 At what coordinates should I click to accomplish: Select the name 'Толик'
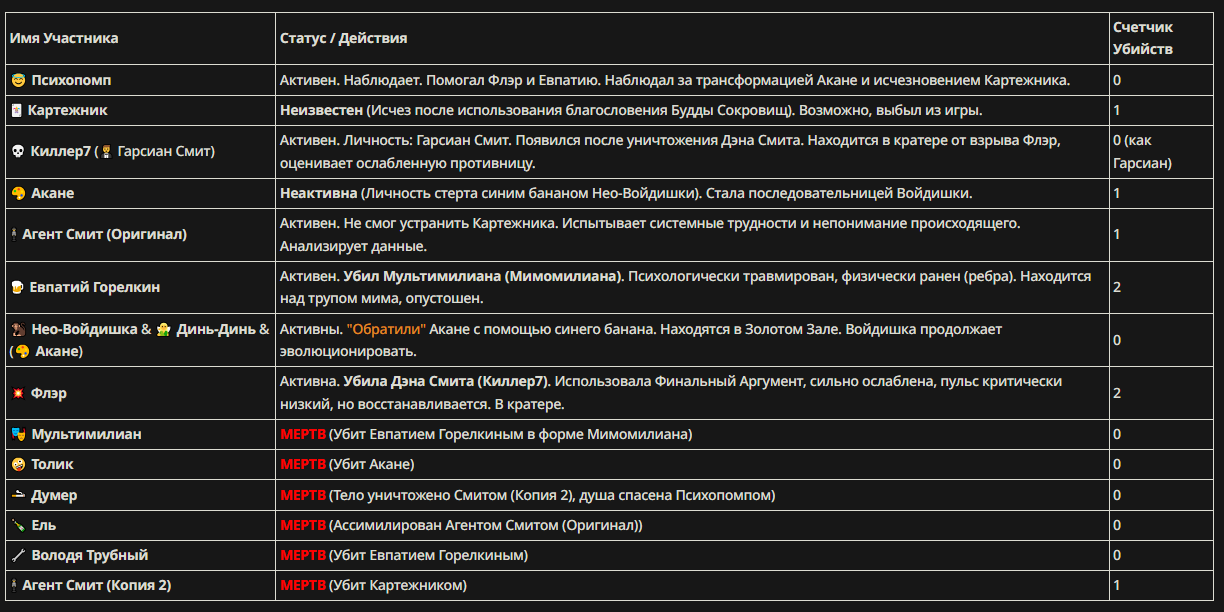52,465
